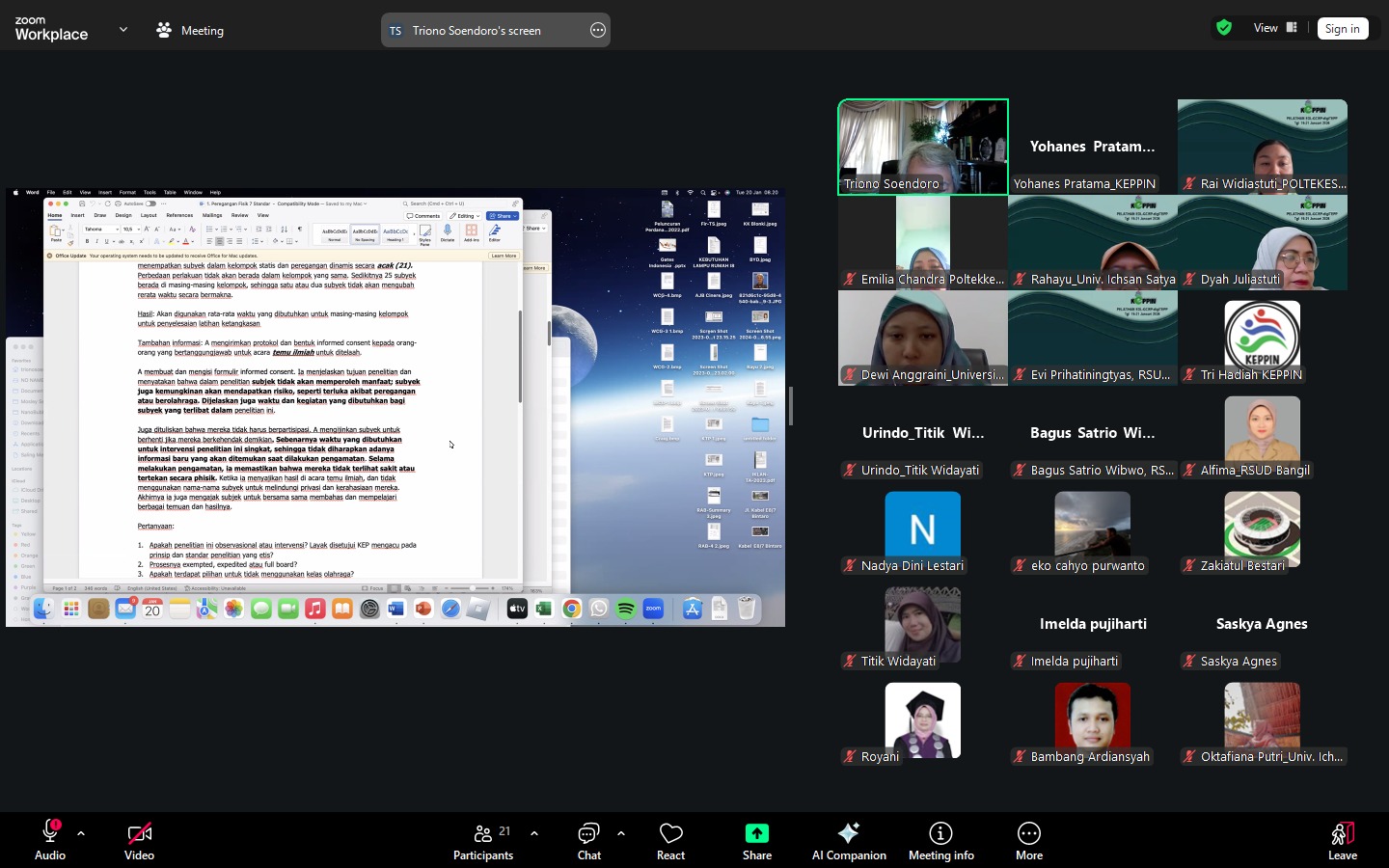Expand Participants options caret

(534, 833)
